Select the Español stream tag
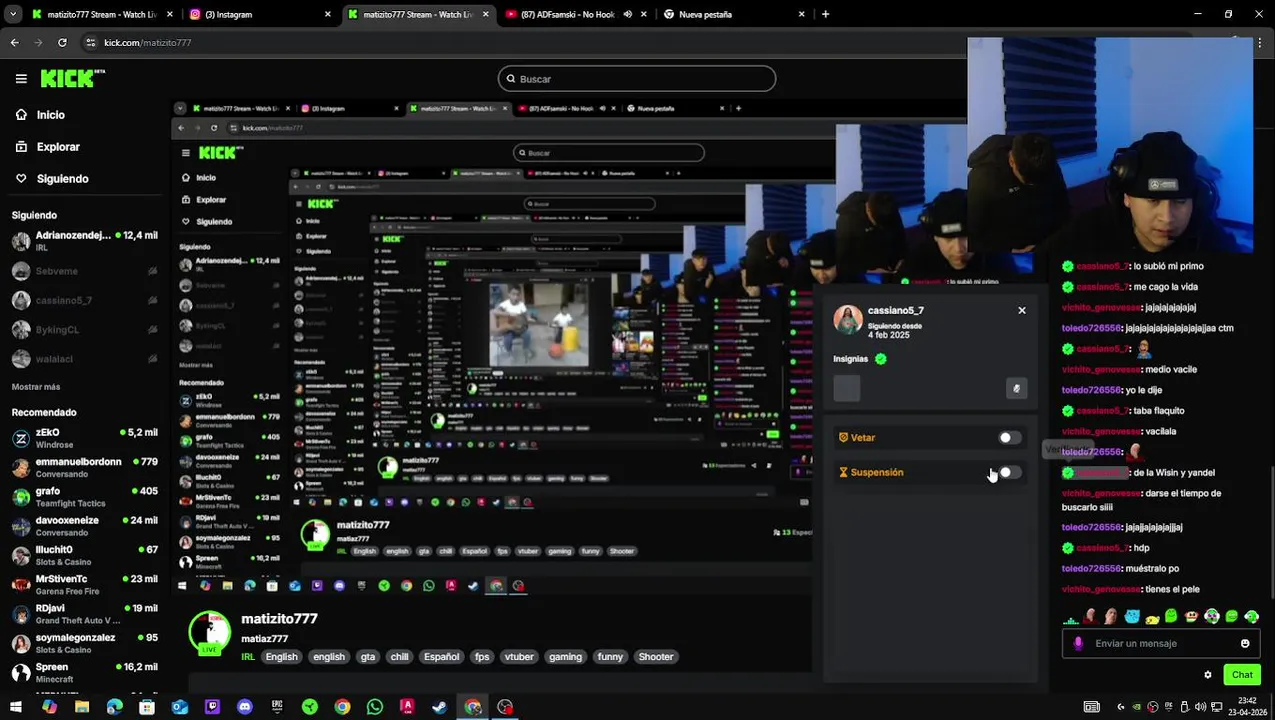Viewport: 1275px width, 720px height. click(x=441, y=657)
